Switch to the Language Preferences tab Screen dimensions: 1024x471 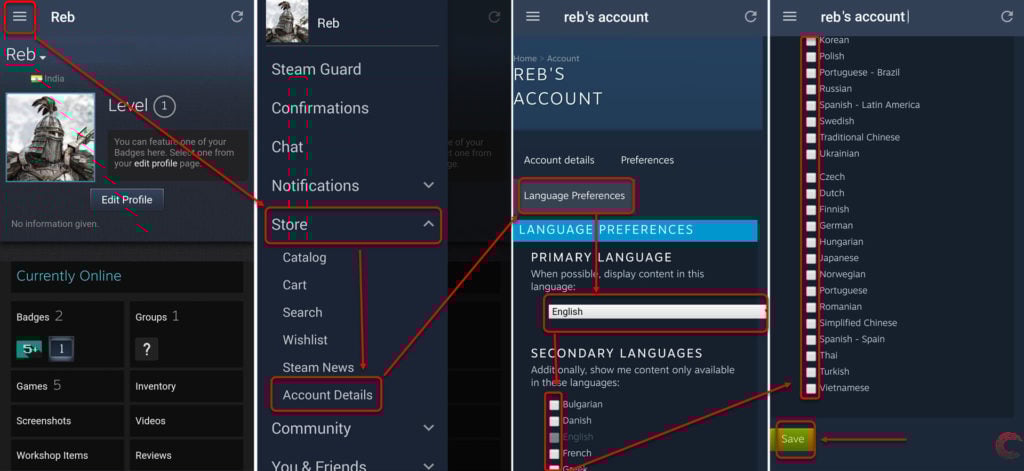tap(574, 195)
